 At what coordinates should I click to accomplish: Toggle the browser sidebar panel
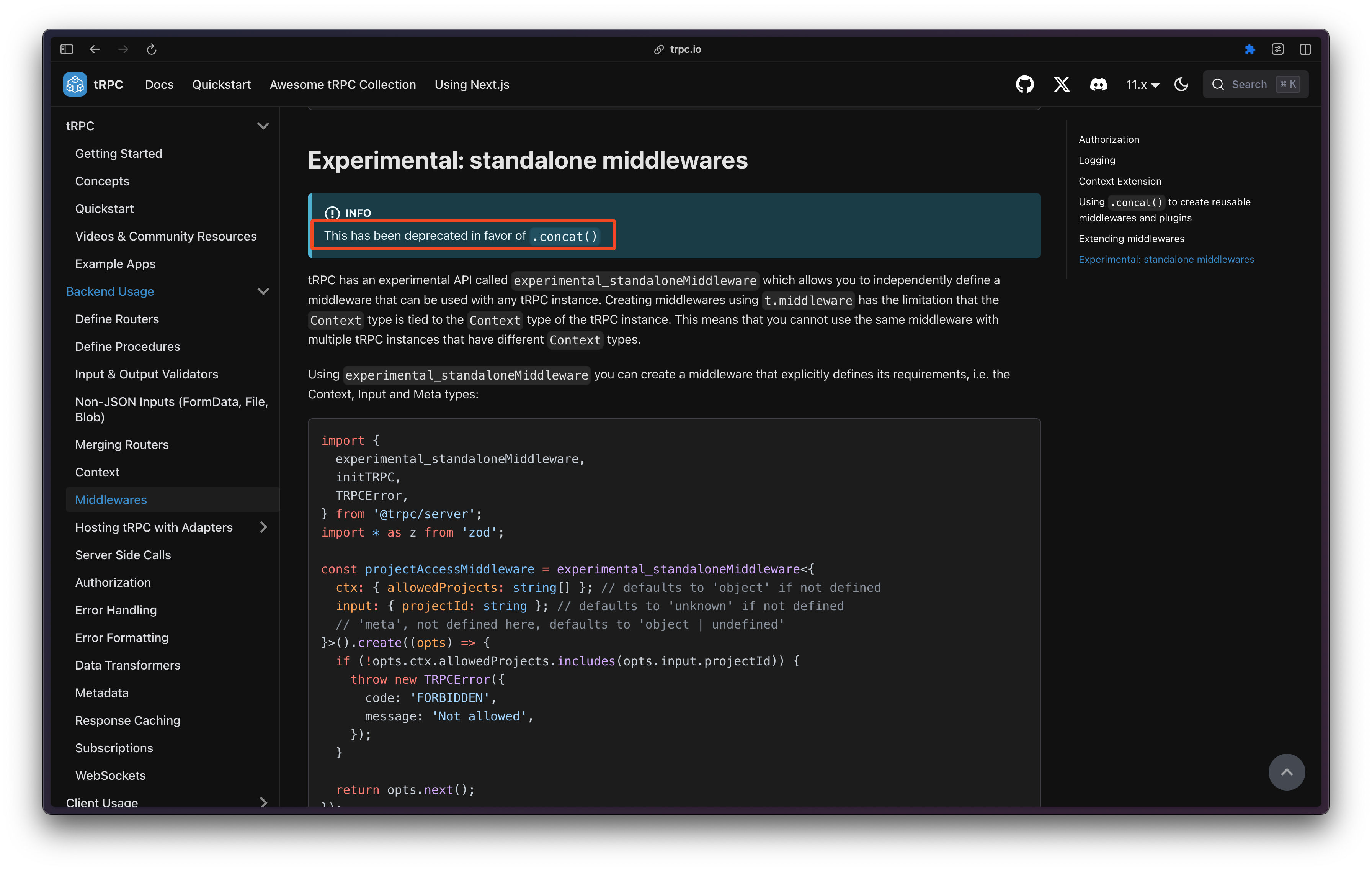67,49
